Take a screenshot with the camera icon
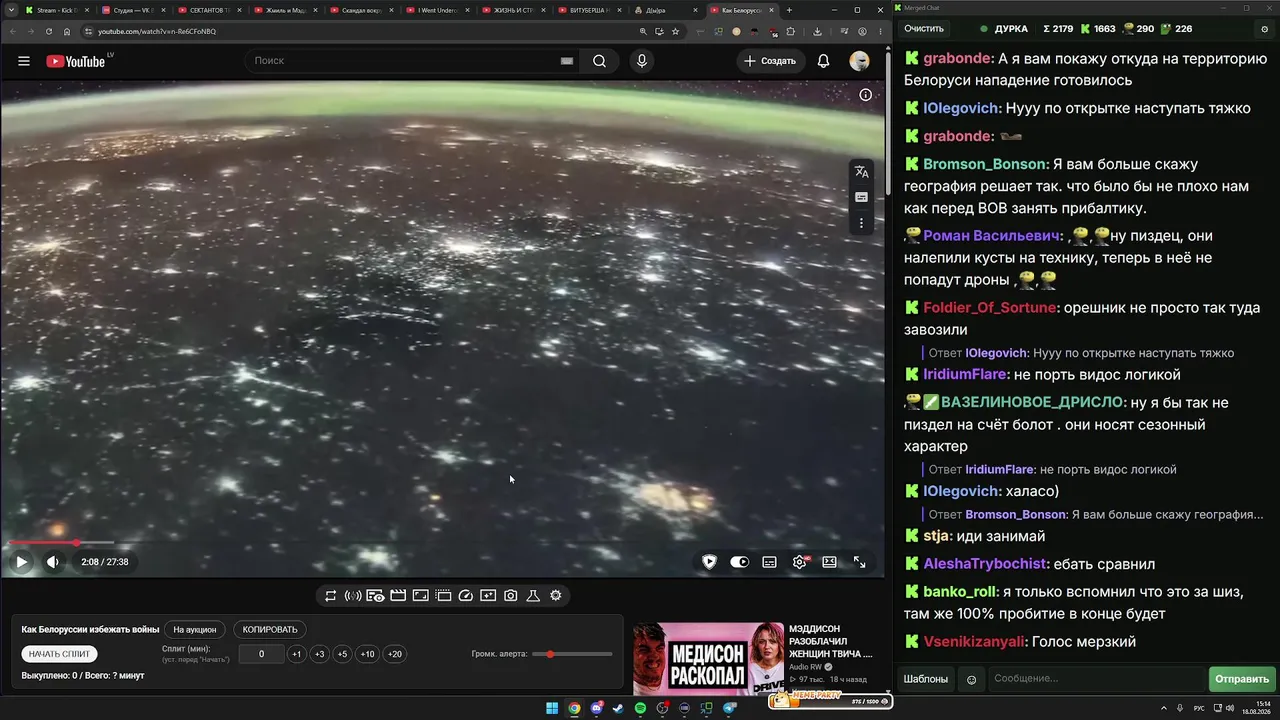 point(510,596)
